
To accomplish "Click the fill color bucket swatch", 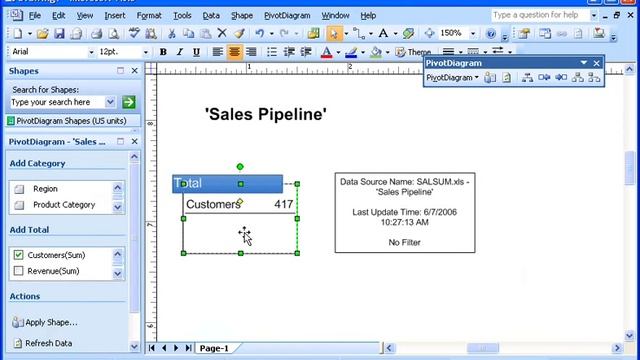I will tap(376, 52).
